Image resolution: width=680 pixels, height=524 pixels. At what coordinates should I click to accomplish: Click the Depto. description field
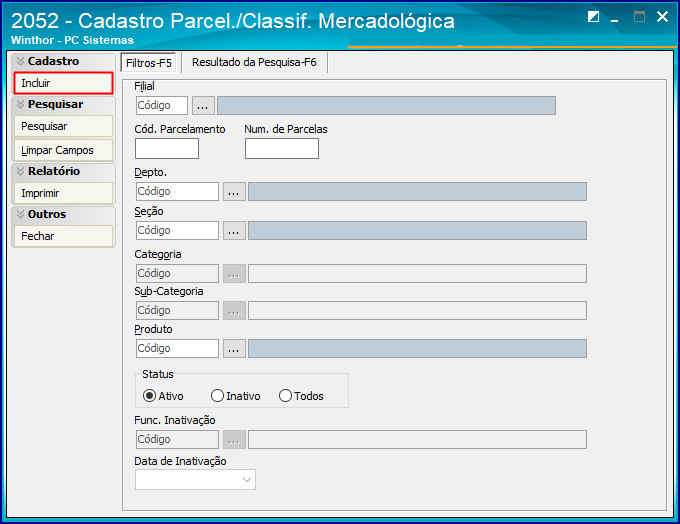[x=418, y=192]
